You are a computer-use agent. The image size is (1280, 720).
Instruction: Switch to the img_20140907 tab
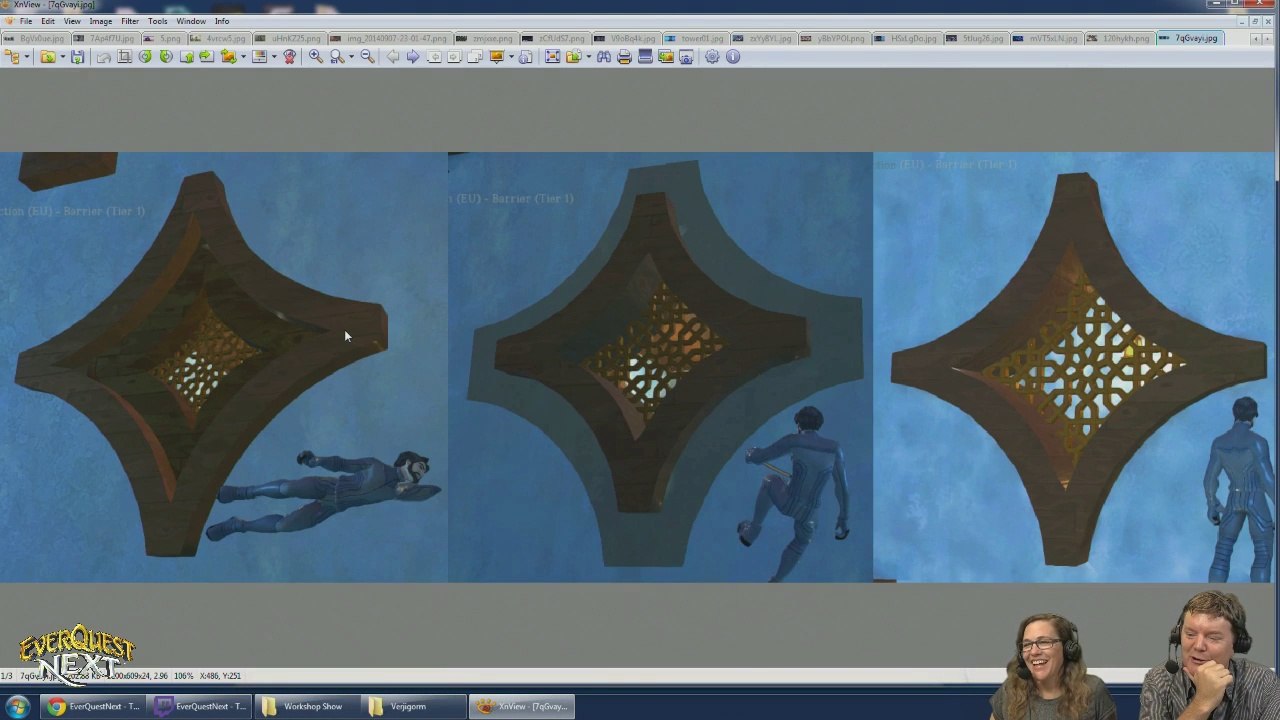(x=390, y=38)
